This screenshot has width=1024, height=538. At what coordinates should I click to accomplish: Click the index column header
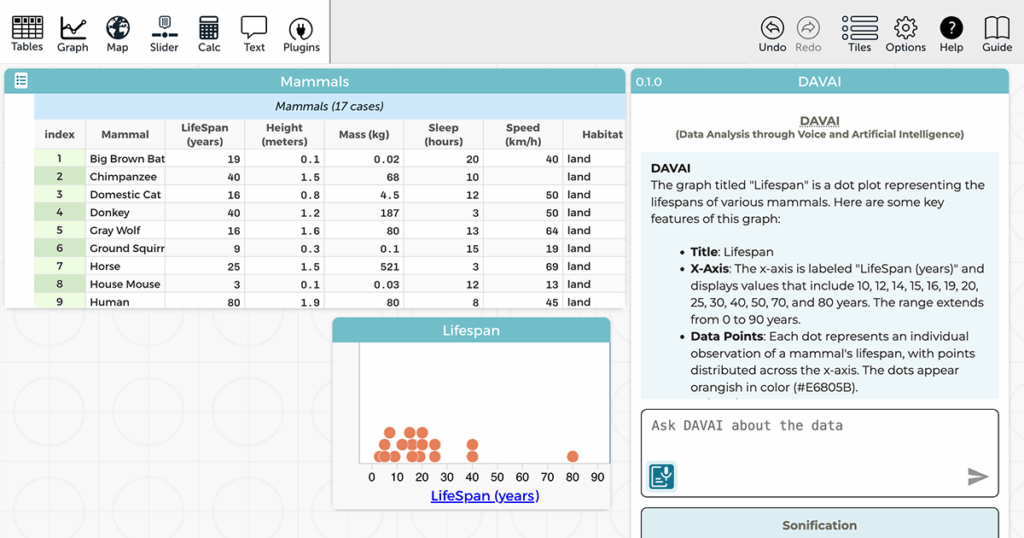pyautogui.click(x=59, y=134)
